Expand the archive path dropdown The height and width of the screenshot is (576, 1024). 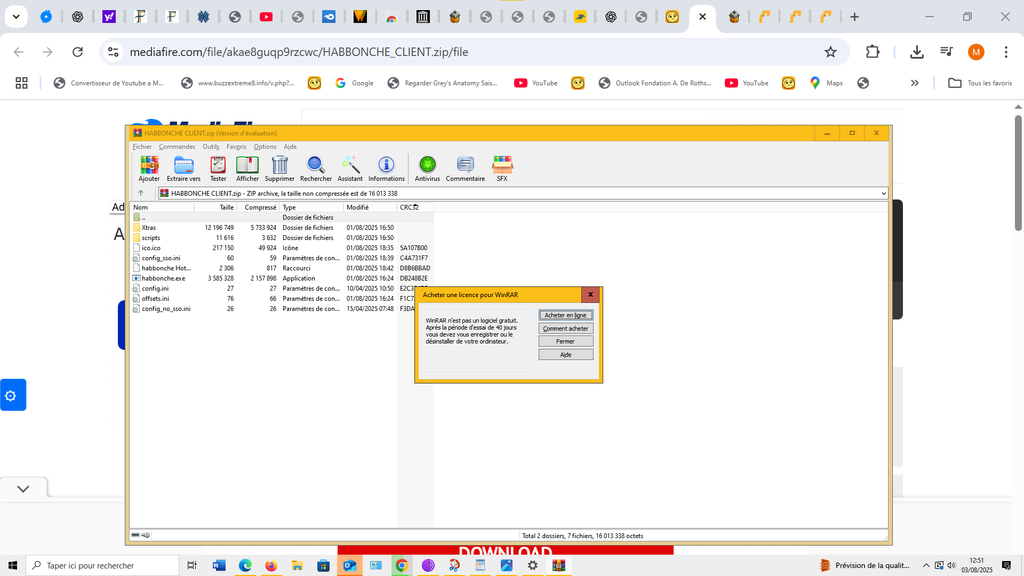coord(883,193)
